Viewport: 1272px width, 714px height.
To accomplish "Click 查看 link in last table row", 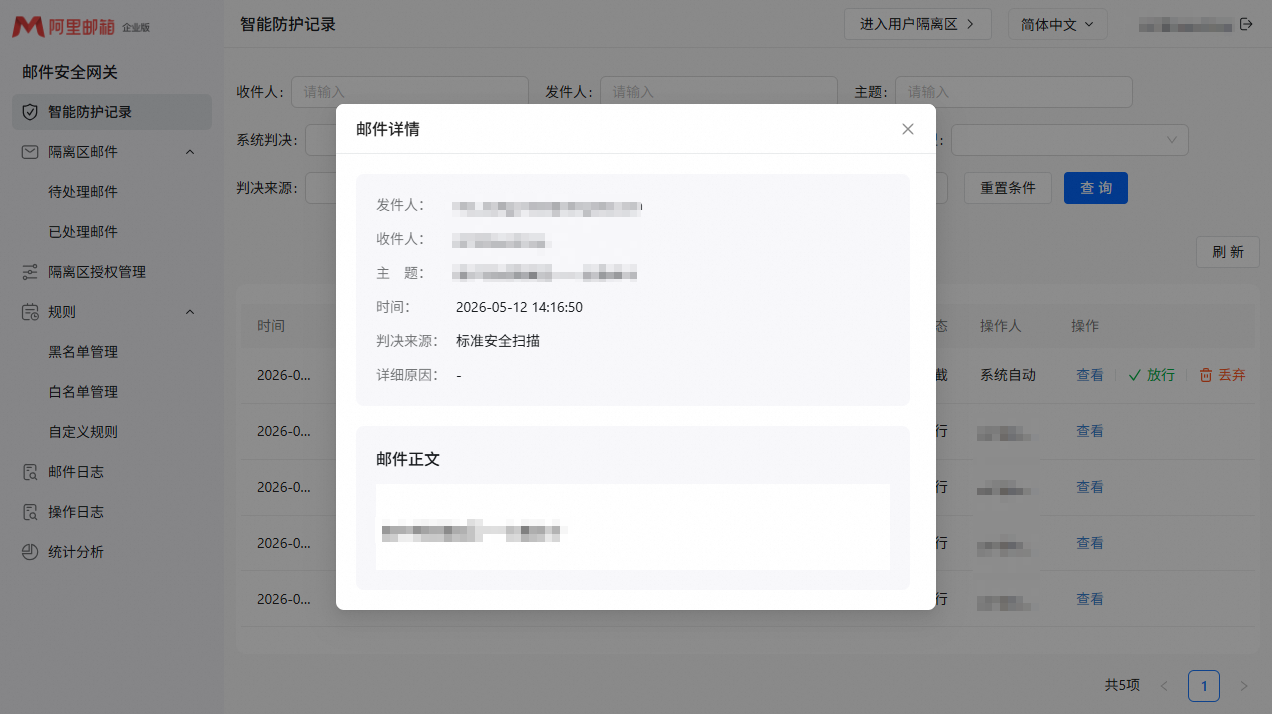I will click(1090, 599).
